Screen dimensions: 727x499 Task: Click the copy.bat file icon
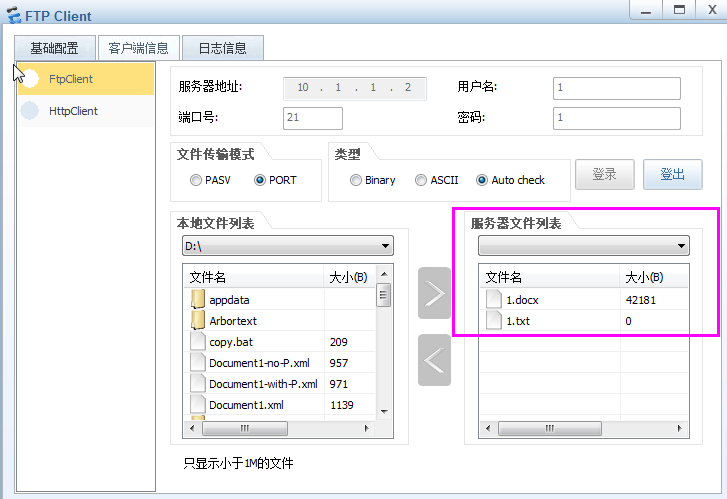tap(198, 342)
